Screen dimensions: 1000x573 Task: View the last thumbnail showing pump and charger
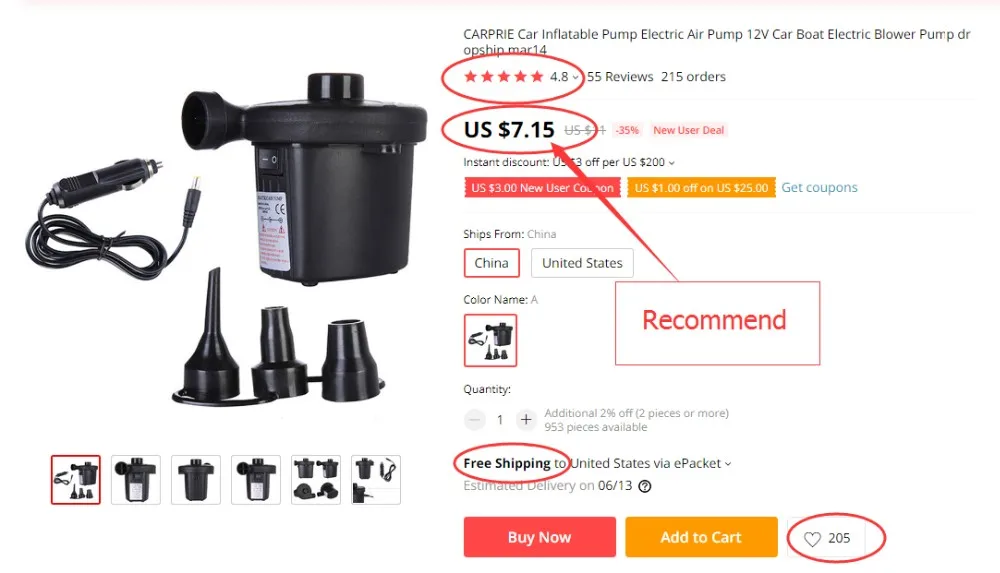click(x=376, y=480)
